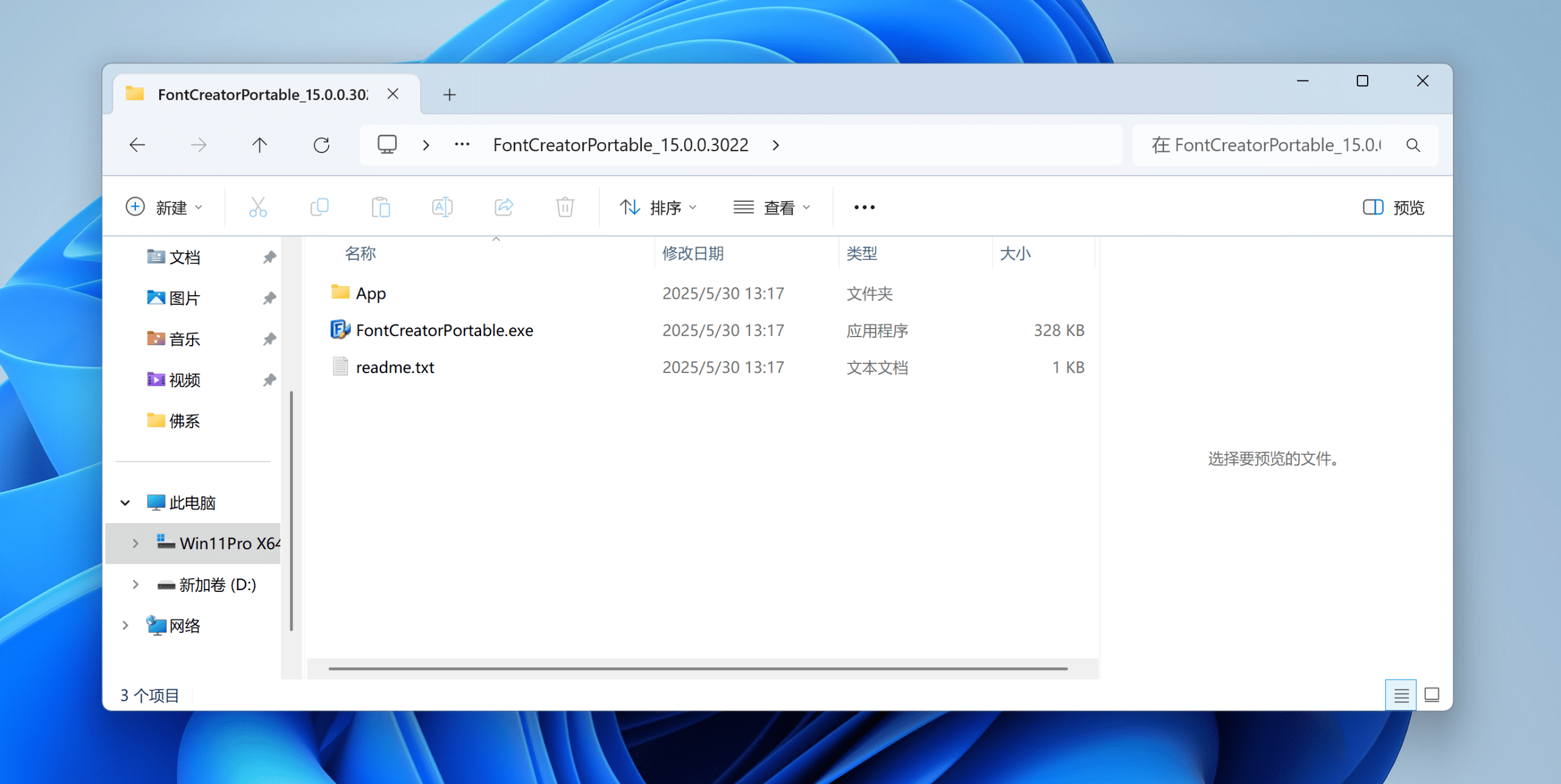Click the Share icon in toolbar

[504, 207]
